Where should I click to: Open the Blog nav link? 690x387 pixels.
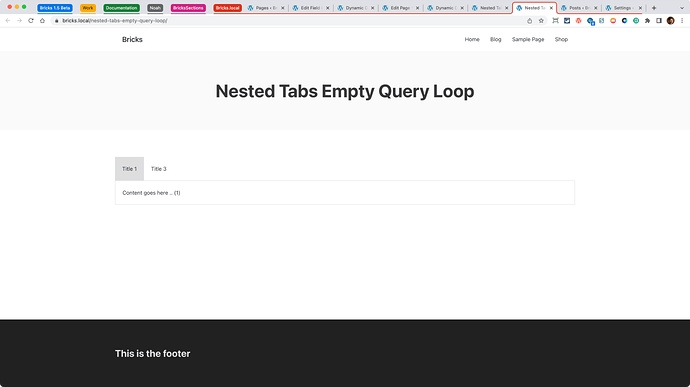coord(495,39)
